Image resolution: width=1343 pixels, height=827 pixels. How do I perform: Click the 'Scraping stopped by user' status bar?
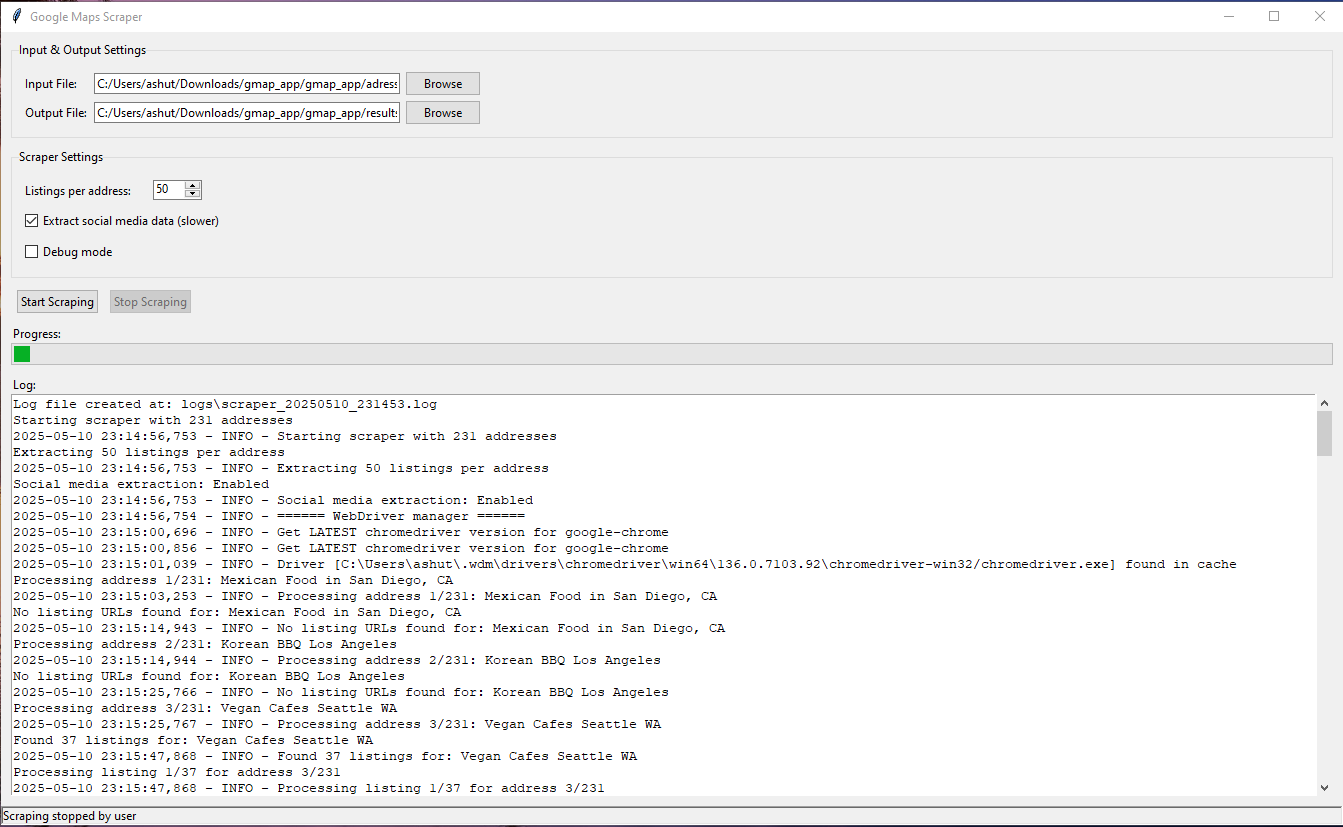pos(671,816)
